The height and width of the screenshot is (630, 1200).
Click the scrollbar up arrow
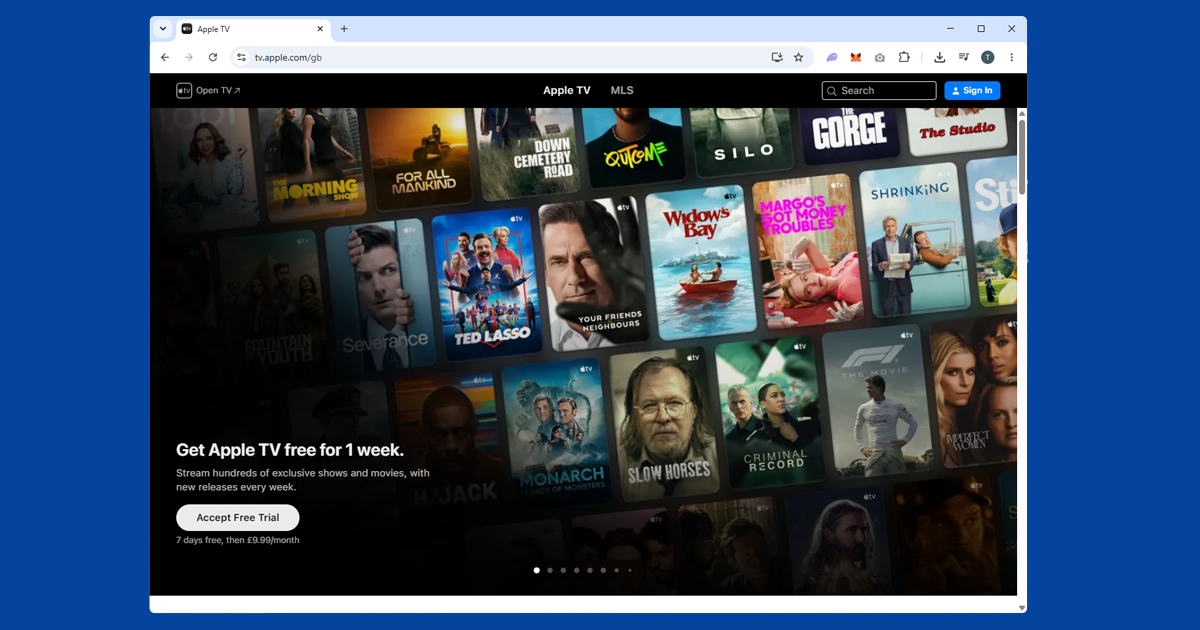1021,113
